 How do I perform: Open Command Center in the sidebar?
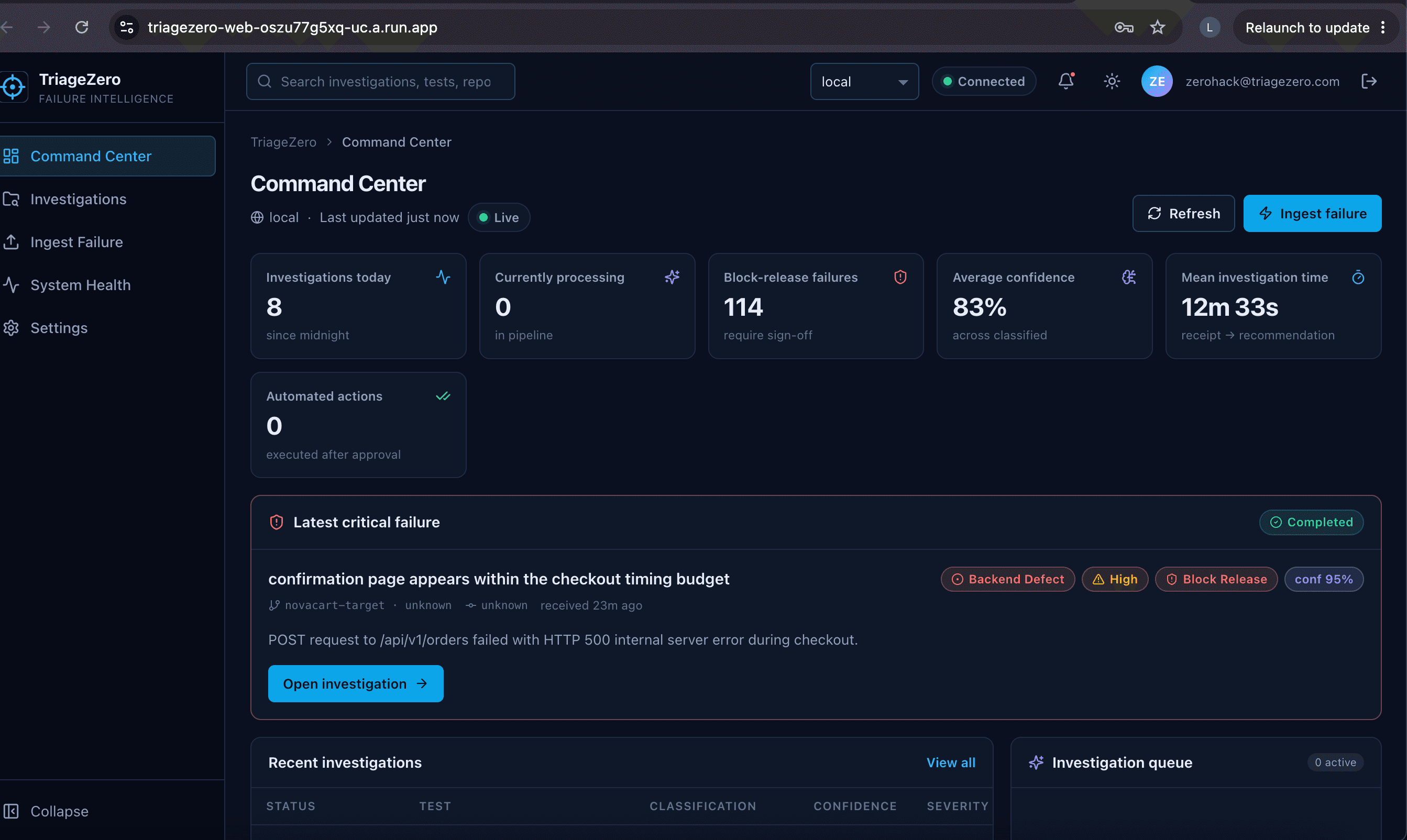(107, 156)
